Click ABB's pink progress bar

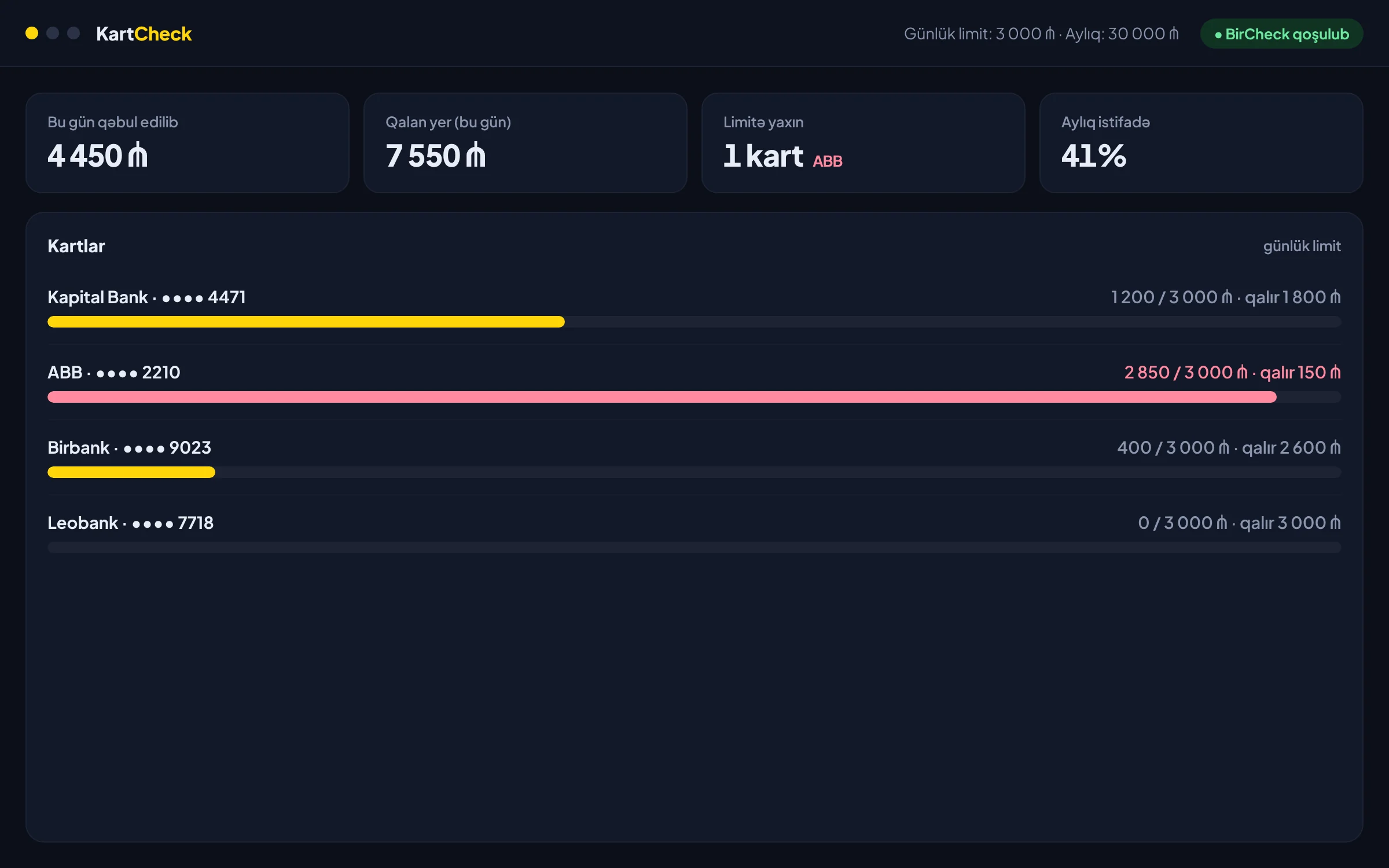point(662,397)
